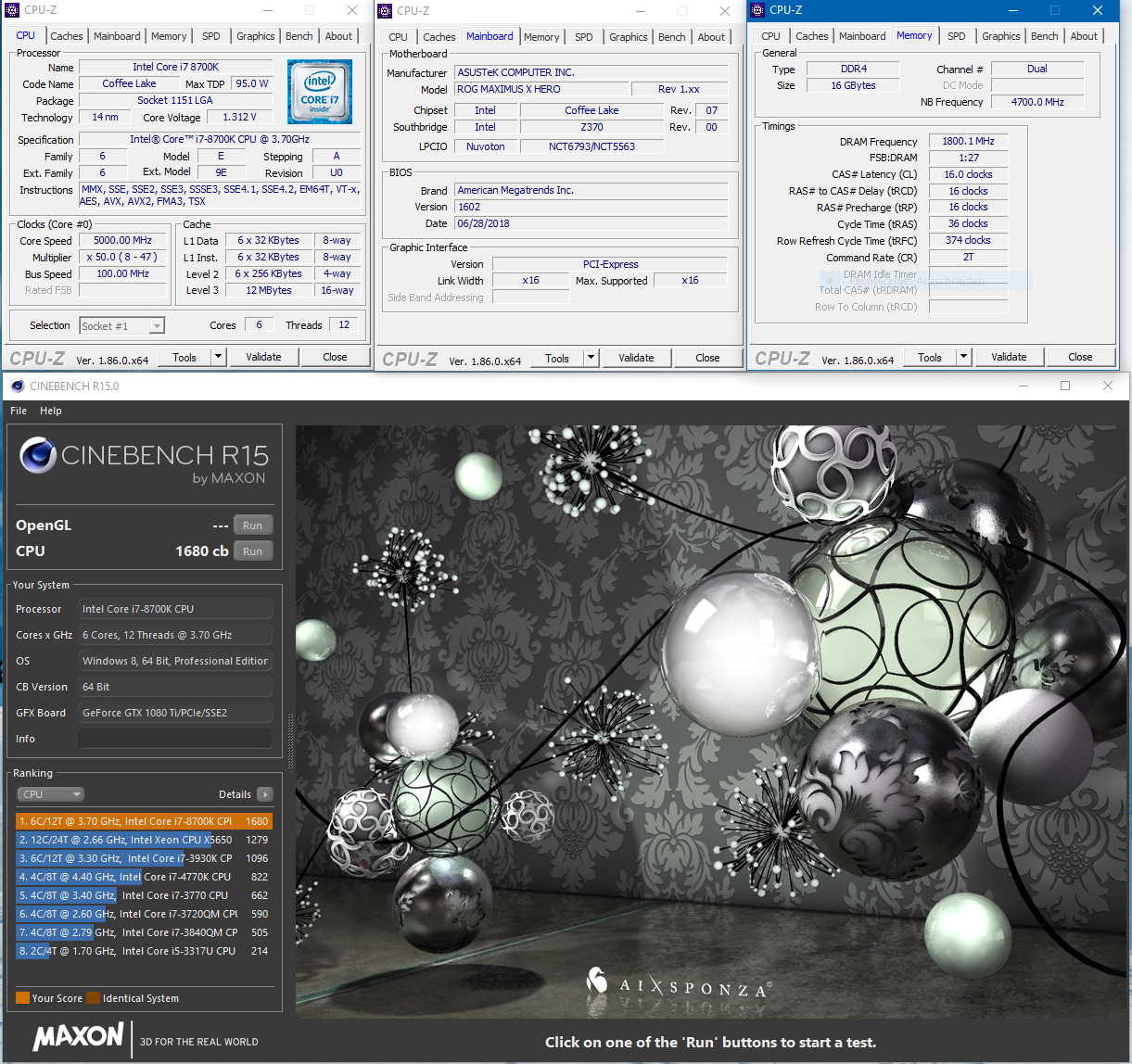Open the CPU ranking type dropdown
1132x1064 pixels.
tap(51, 794)
